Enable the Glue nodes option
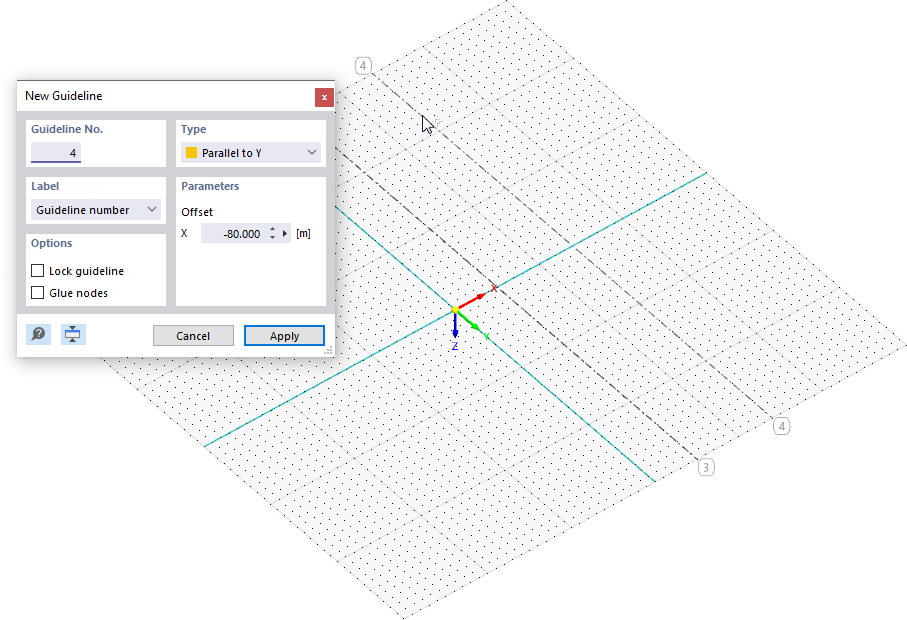The width and height of the screenshot is (907, 620). (37, 292)
